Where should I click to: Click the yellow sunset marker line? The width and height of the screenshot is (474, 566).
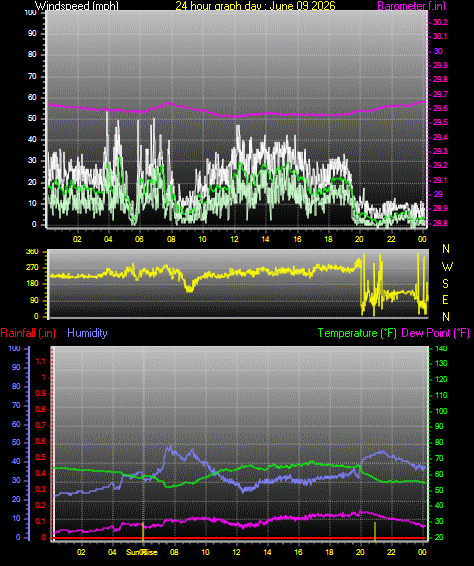(x=375, y=531)
